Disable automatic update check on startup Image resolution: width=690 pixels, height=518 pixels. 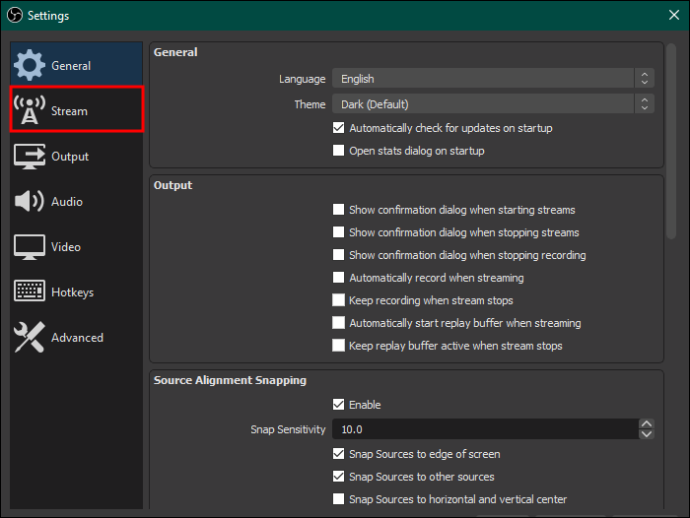(x=338, y=128)
